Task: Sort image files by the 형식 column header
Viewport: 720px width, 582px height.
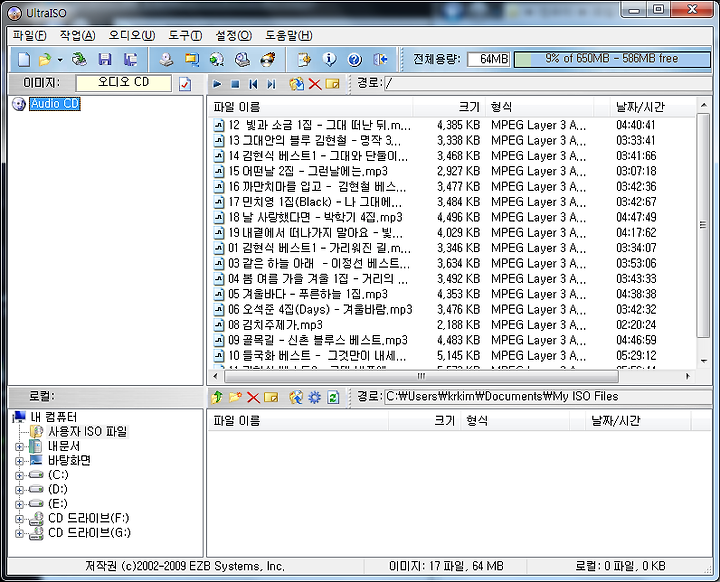Action: (x=540, y=107)
